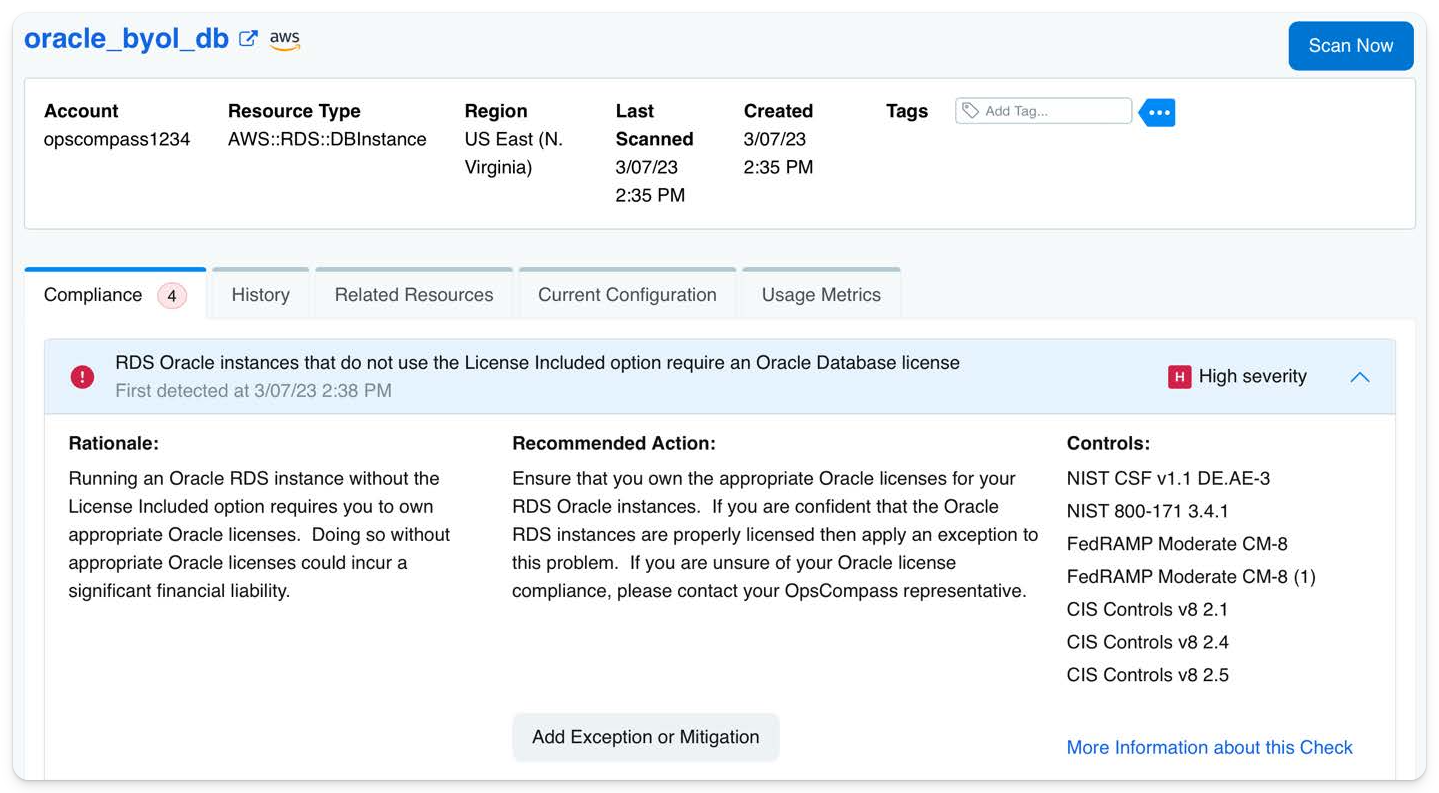Open the Usage Metrics tab

[821, 295]
